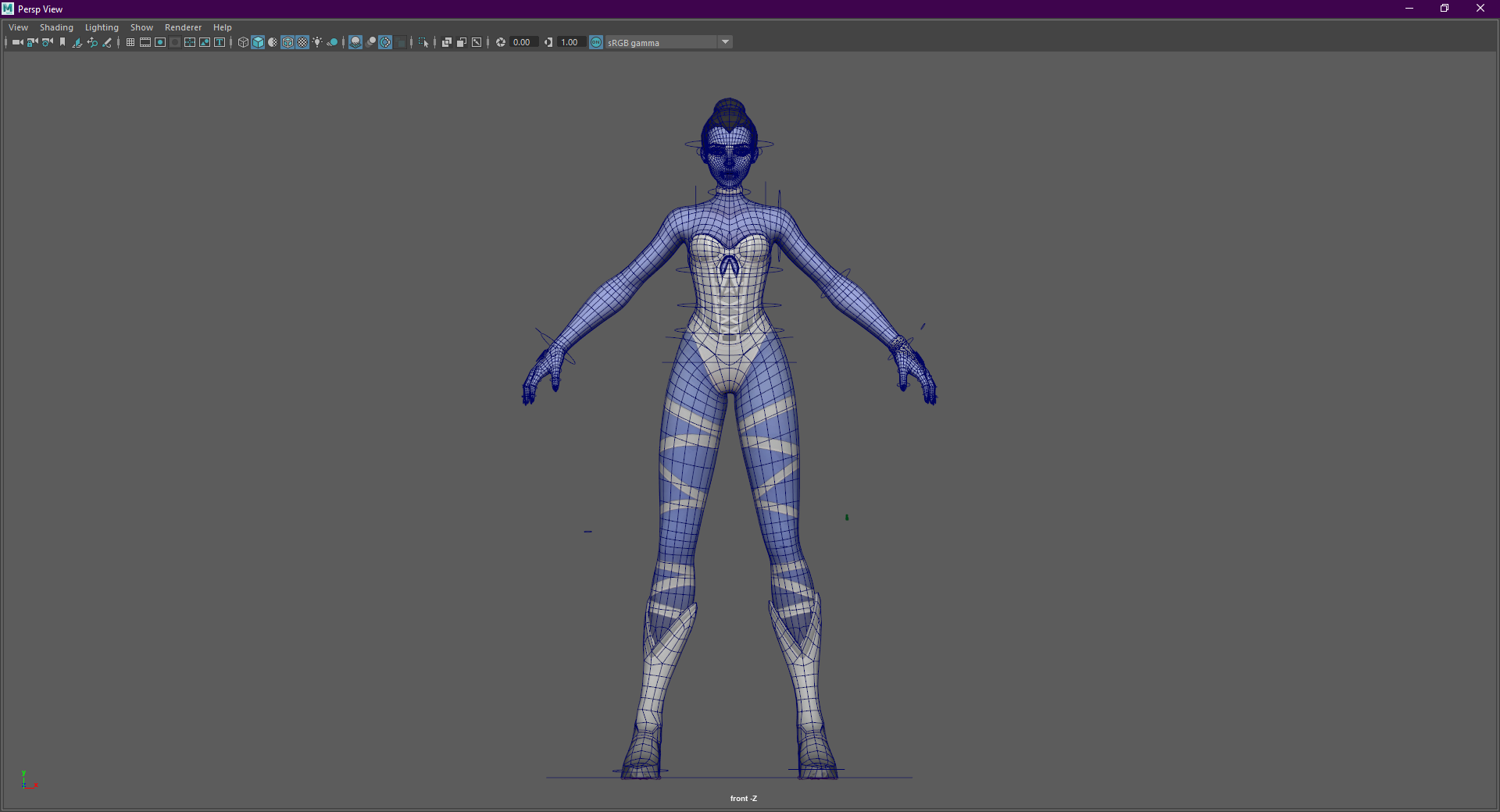The height and width of the screenshot is (812, 1500).
Task: Toggle wireframe on shaded display
Action: pos(287,42)
